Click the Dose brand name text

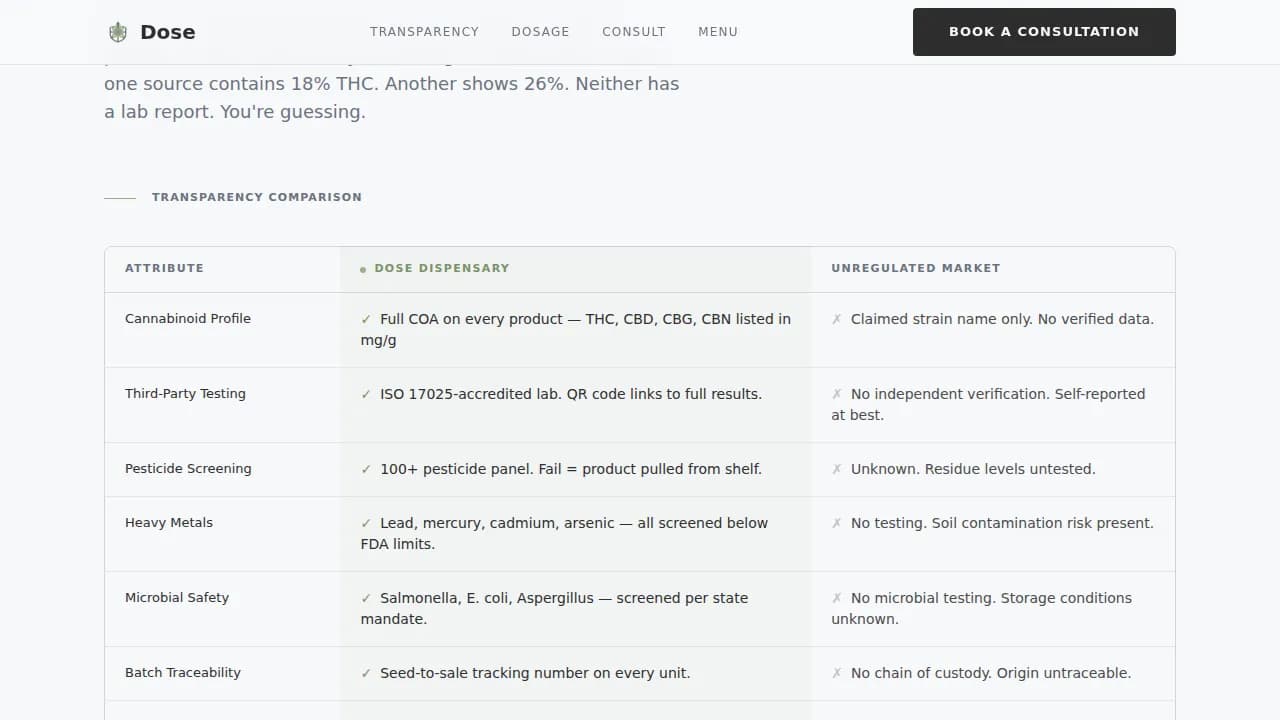pyautogui.click(x=168, y=32)
